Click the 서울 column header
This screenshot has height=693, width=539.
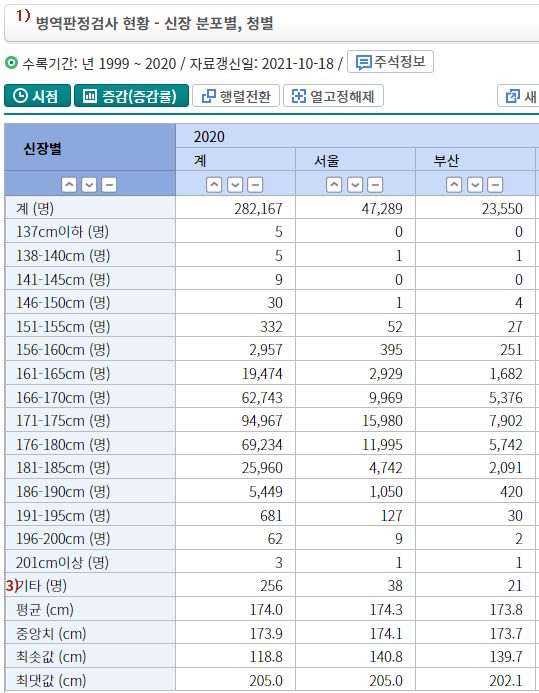coord(355,160)
